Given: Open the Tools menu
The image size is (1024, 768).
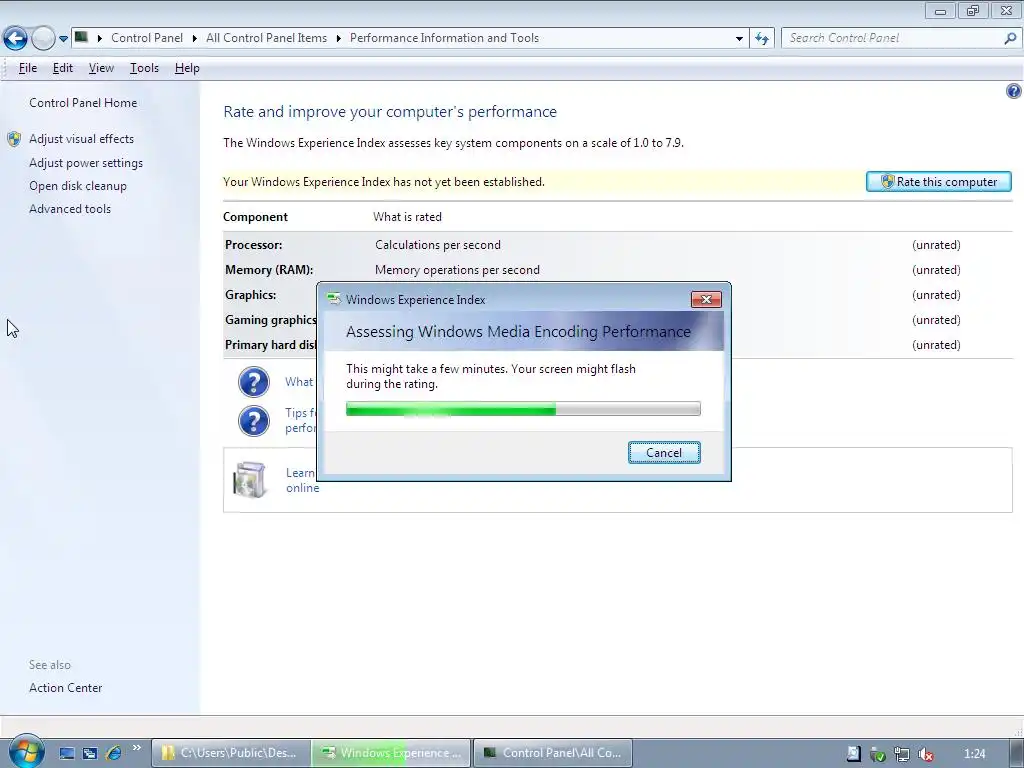Looking at the screenshot, I should pyautogui.click(x=144, y=68).
